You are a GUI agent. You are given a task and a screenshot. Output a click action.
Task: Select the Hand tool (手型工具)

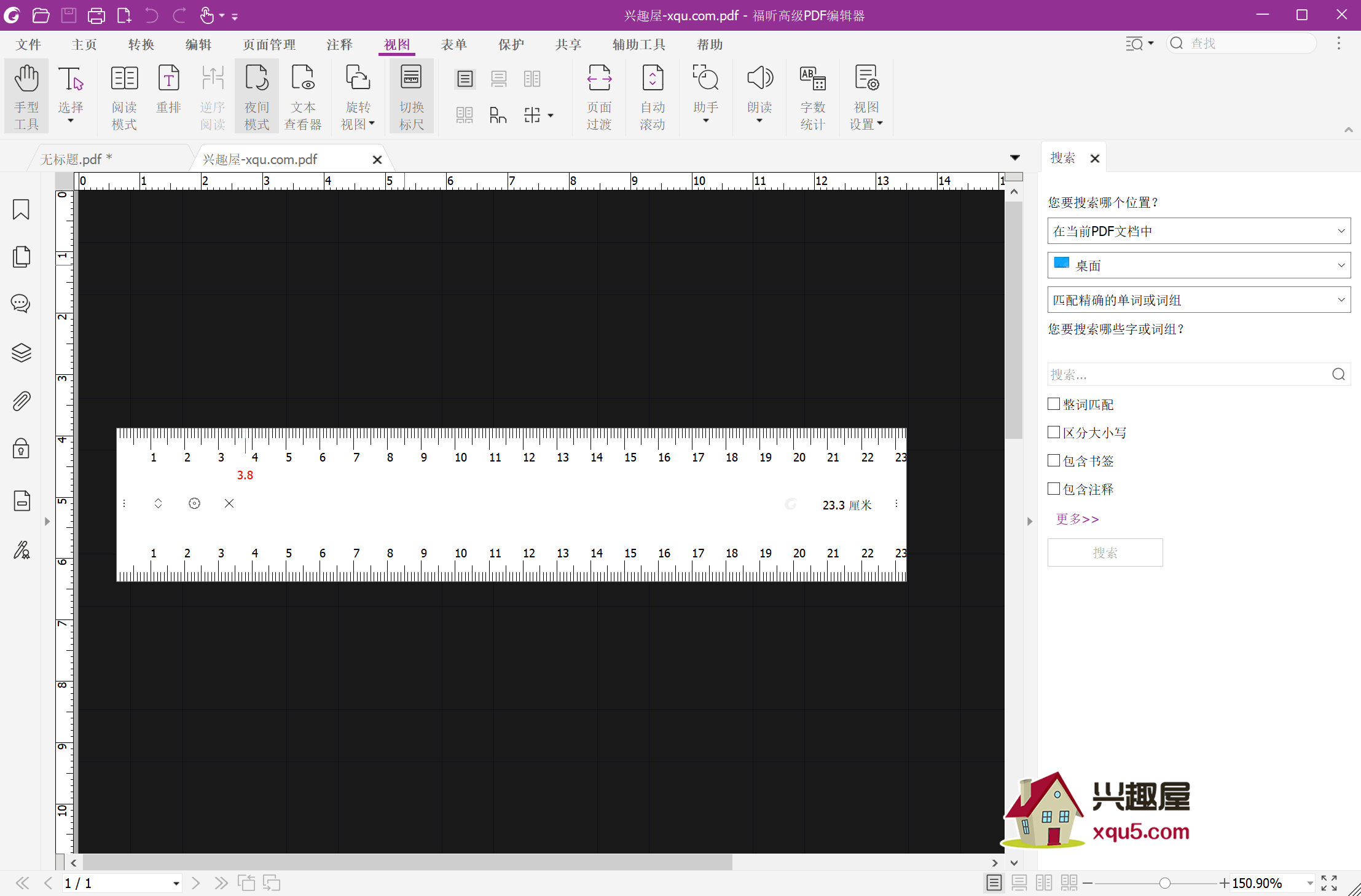pyautogui.click(x=26, y=96)
